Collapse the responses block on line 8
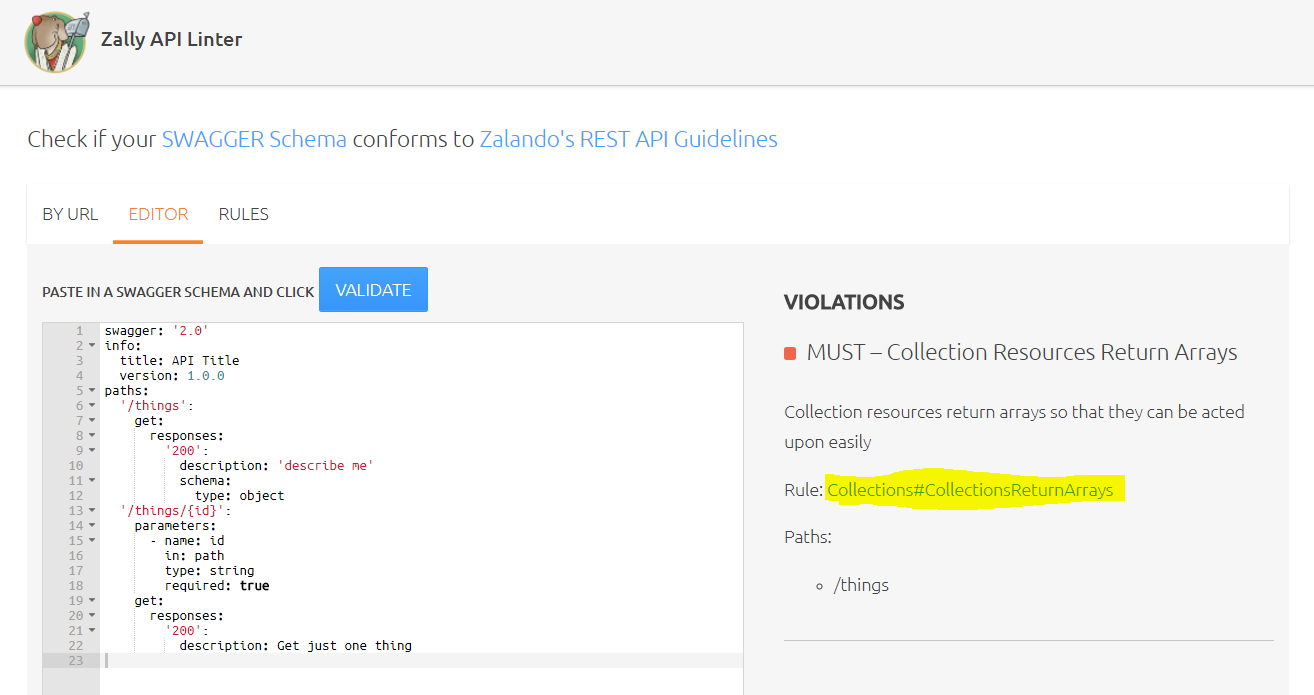Screen dimensions: 1314x695 coord(93,435)
